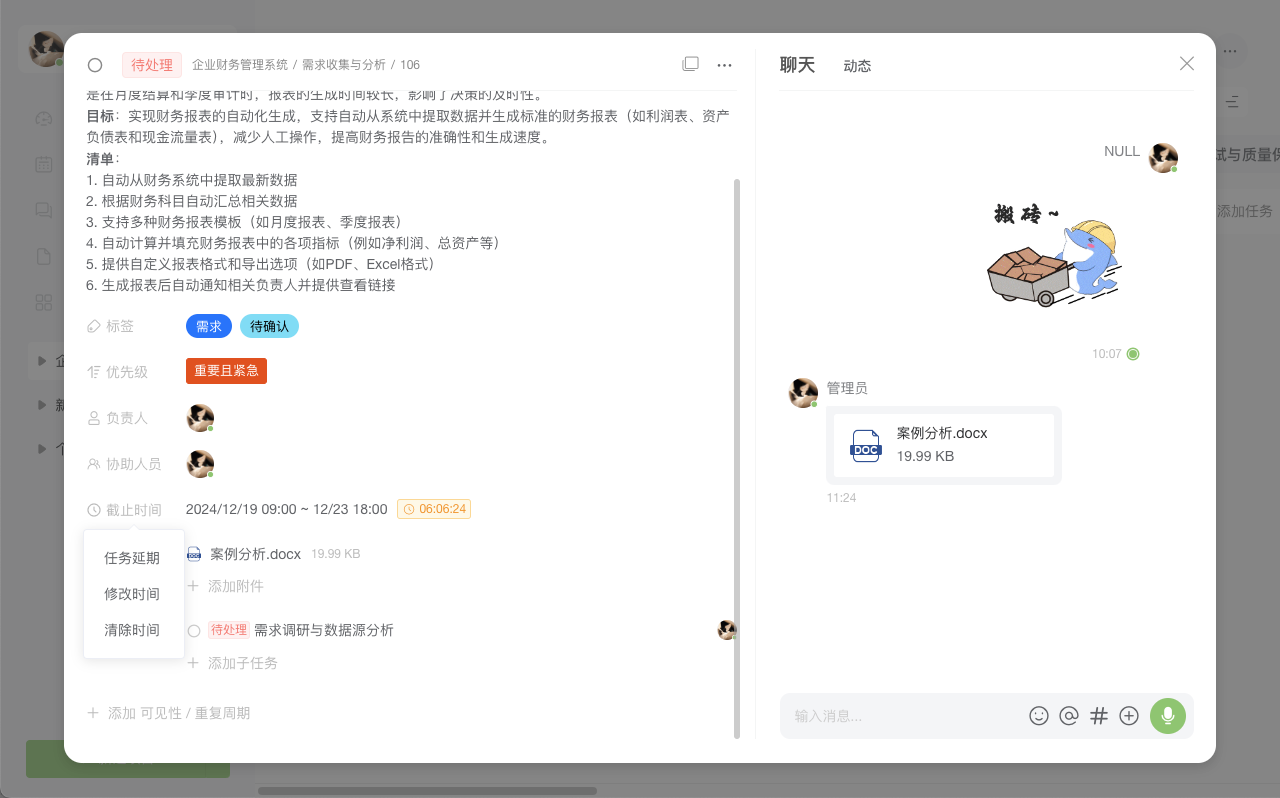Click the 协助人员 people icon
Image resolution: width=1280 pixels, height=798 pixels.
pos(94,464)
